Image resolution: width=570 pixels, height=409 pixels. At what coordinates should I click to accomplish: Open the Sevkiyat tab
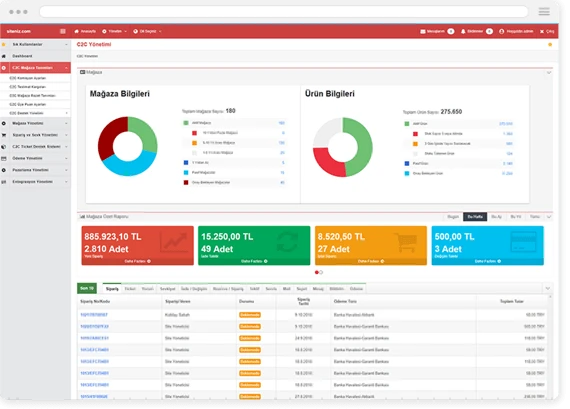click(x=168, y=289)
